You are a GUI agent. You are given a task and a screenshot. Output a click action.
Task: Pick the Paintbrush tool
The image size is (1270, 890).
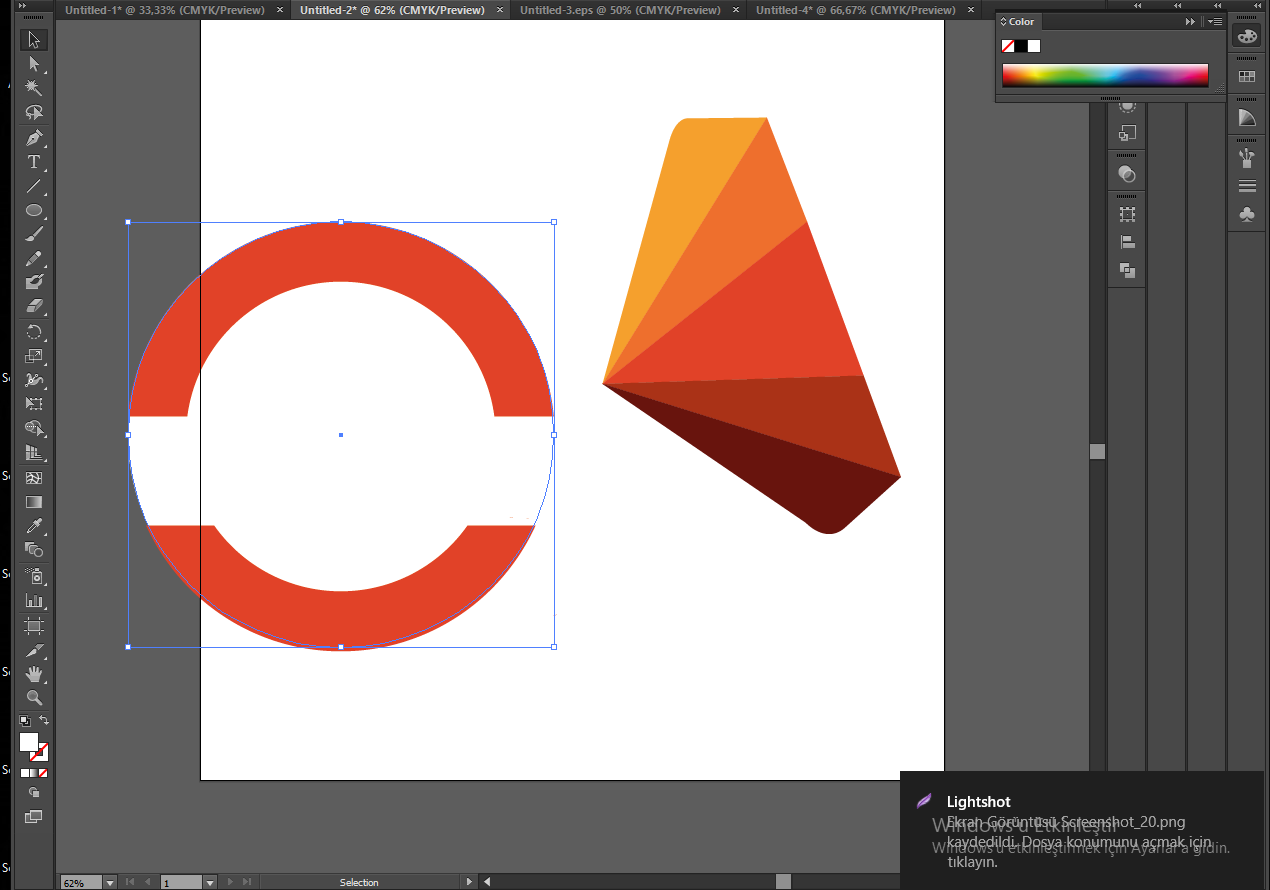pos(34,234)
